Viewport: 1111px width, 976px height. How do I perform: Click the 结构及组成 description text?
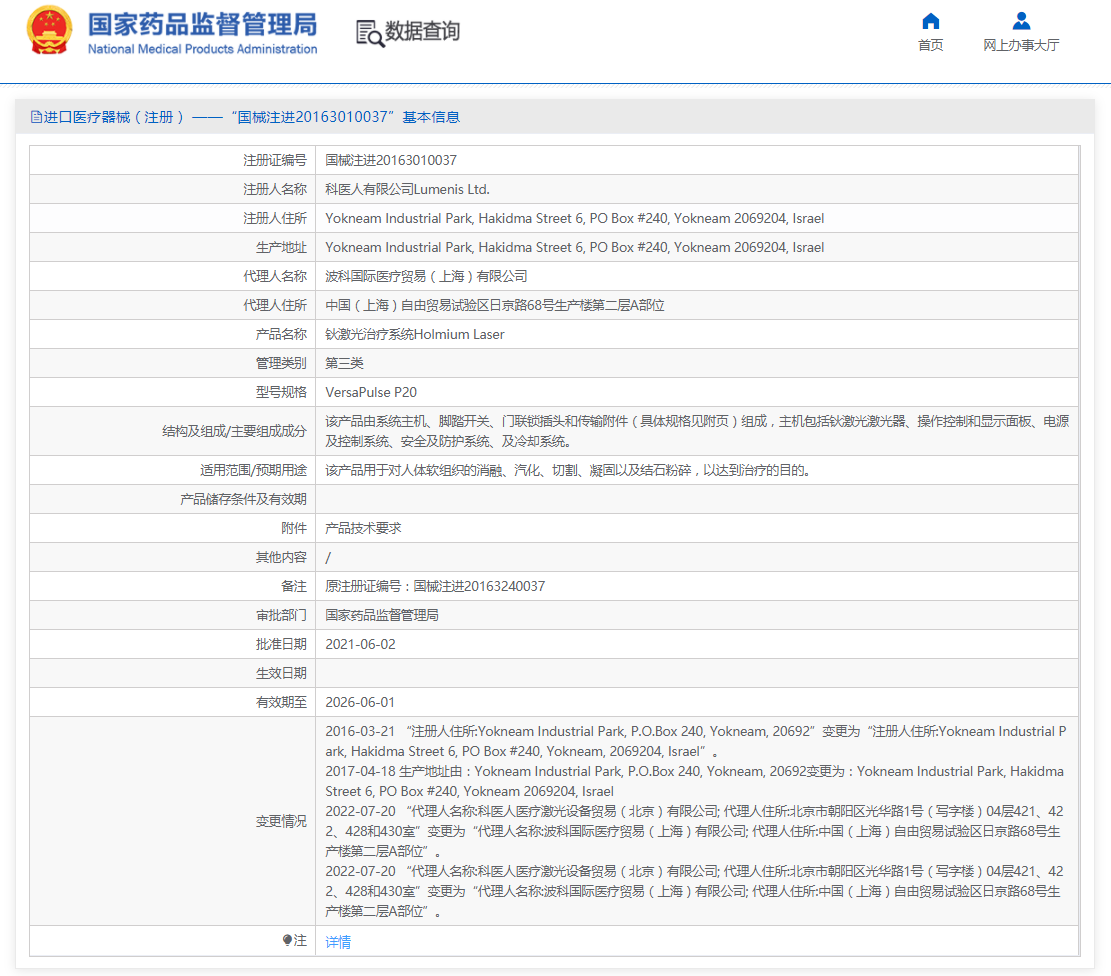point(697,431)
